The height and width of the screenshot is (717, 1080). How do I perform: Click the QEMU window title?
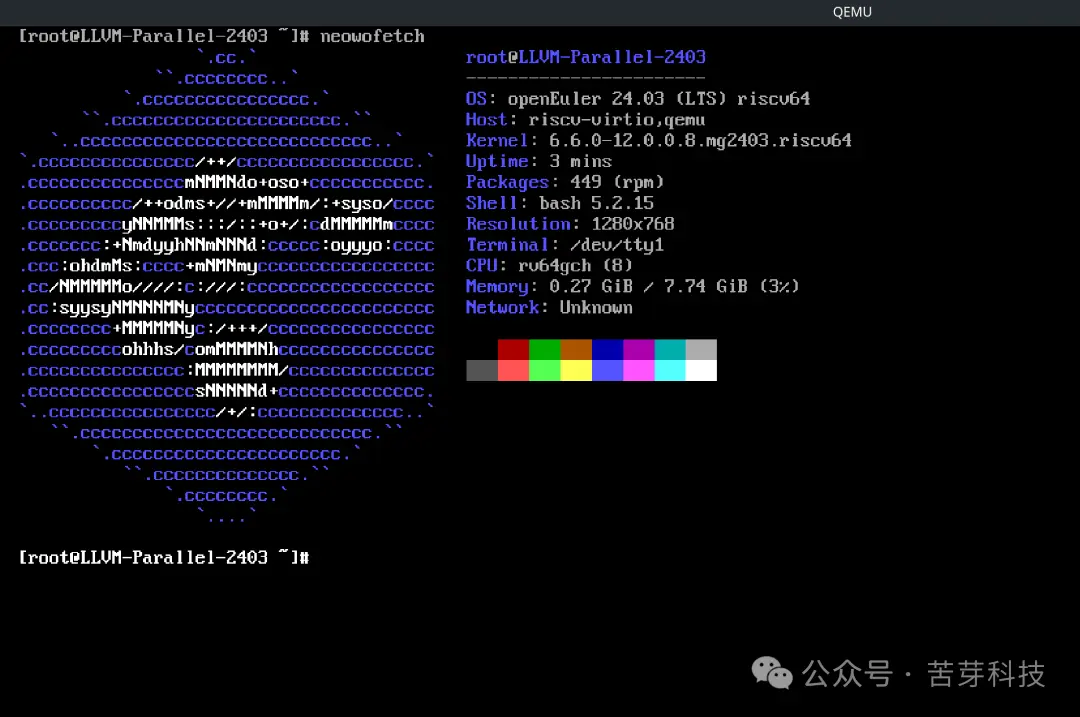[x=852, y=12]
